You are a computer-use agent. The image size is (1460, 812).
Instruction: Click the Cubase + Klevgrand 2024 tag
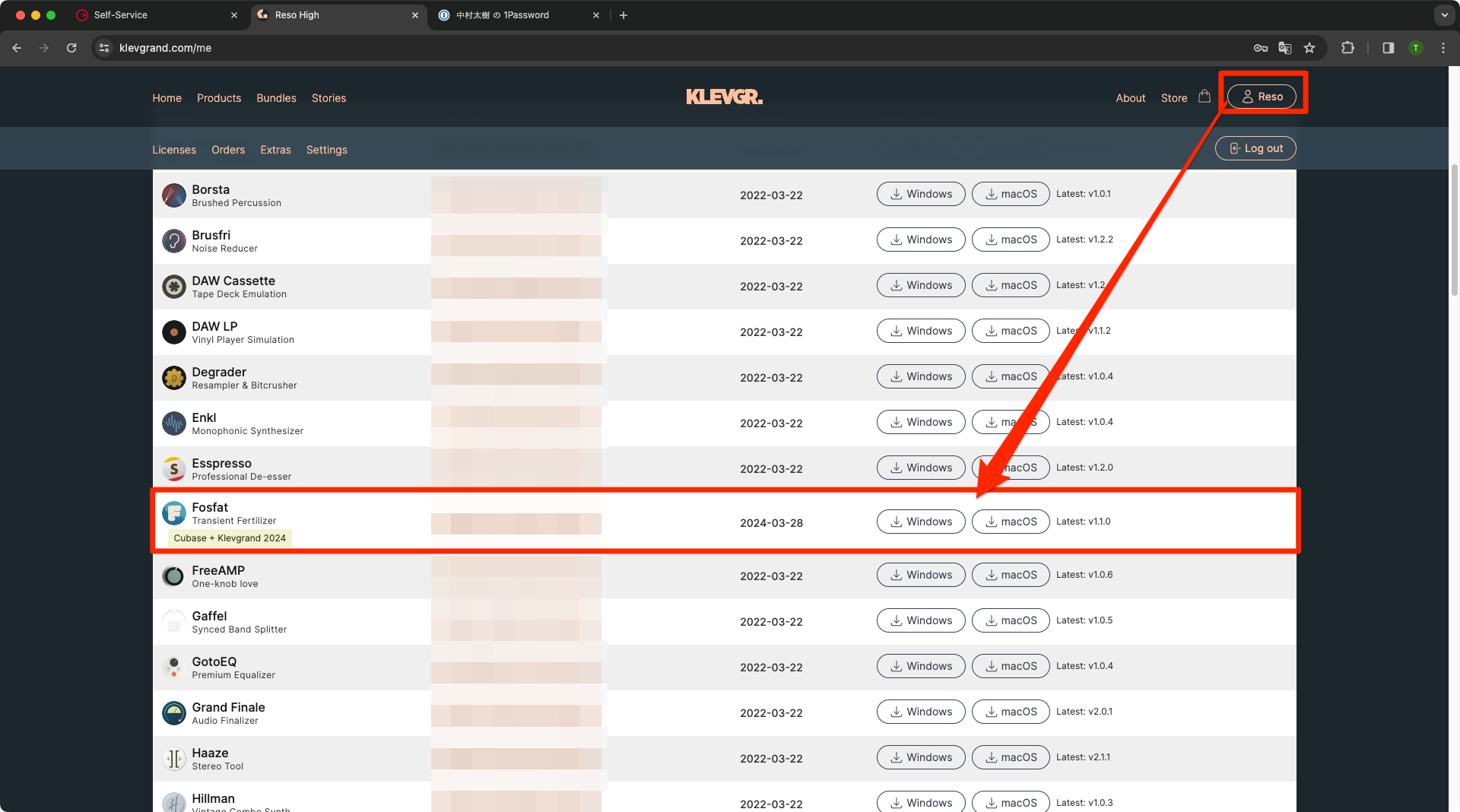coord(230,538)
